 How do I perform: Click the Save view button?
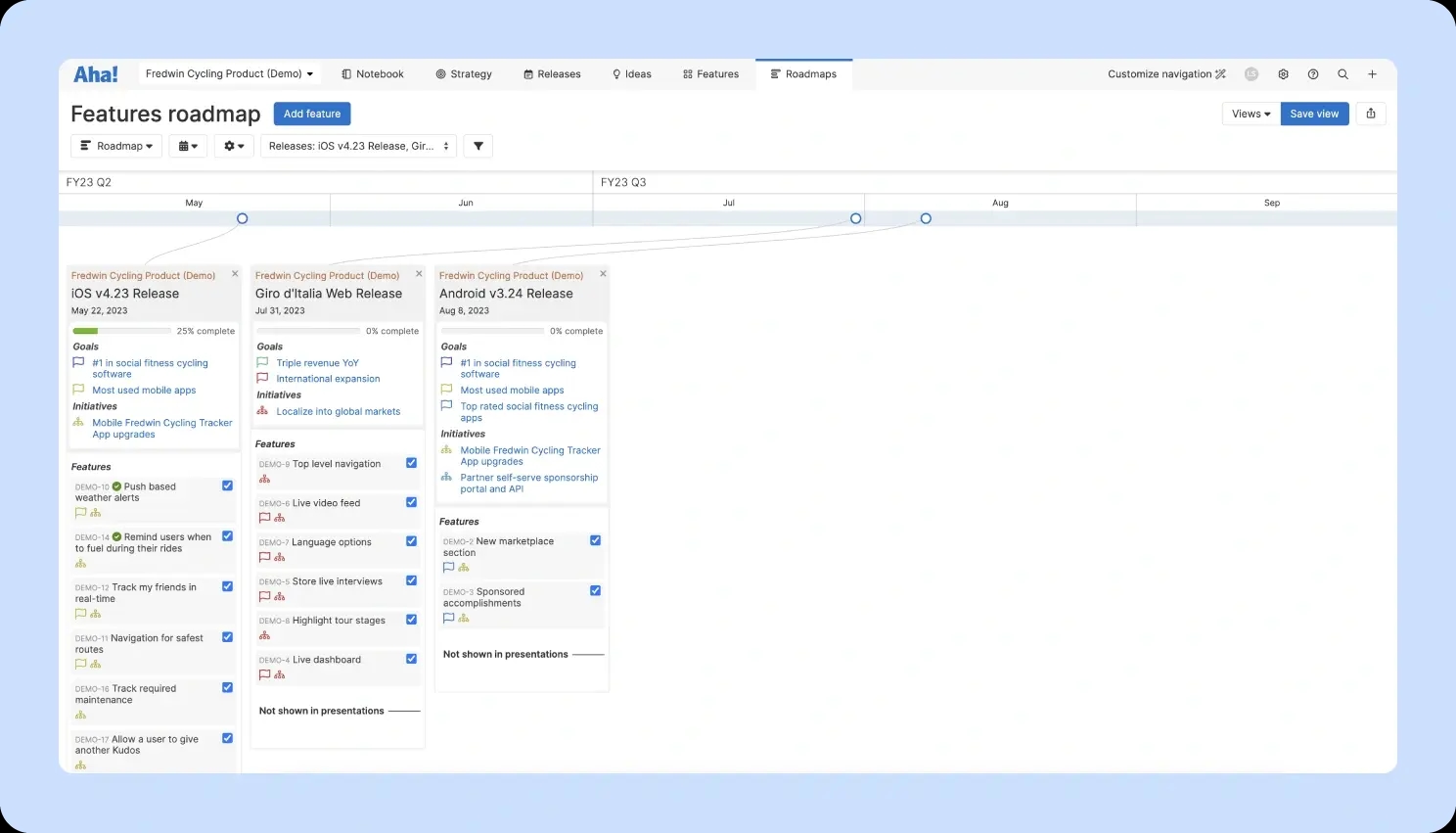tap(1314, 114)
